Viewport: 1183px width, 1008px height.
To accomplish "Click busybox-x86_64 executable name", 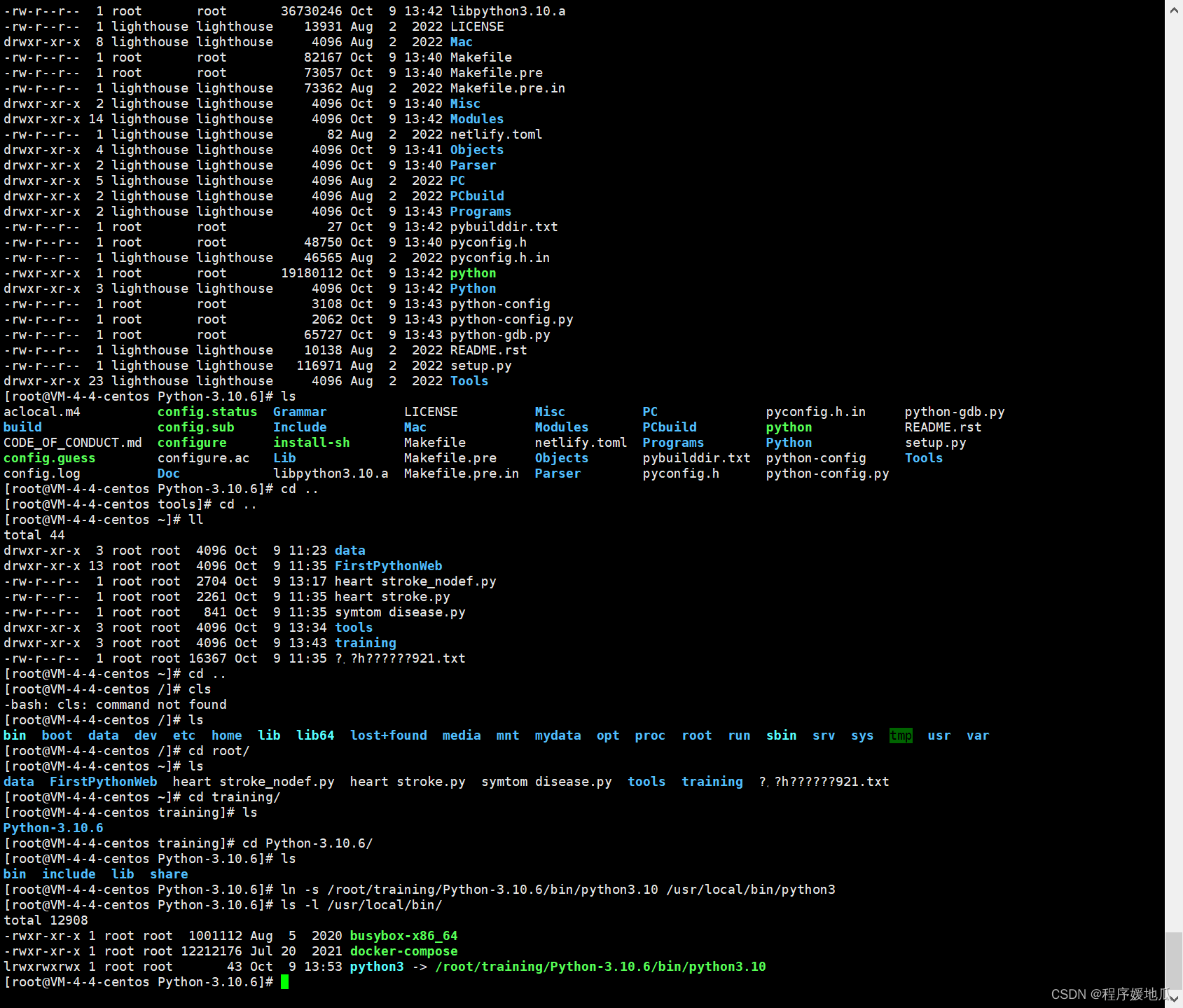I will coord(403,936).
